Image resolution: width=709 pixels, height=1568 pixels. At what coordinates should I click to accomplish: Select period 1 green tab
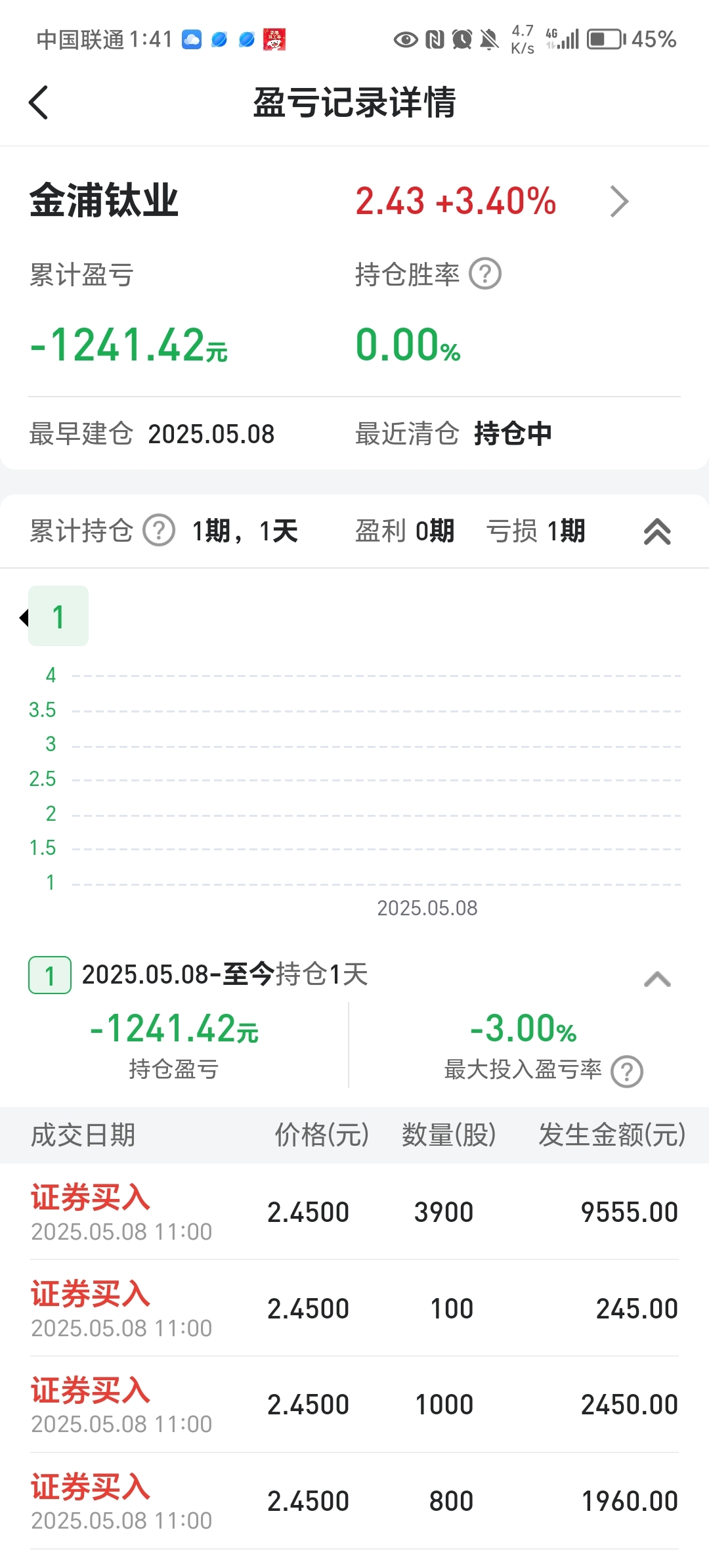[x=58, y=616]
